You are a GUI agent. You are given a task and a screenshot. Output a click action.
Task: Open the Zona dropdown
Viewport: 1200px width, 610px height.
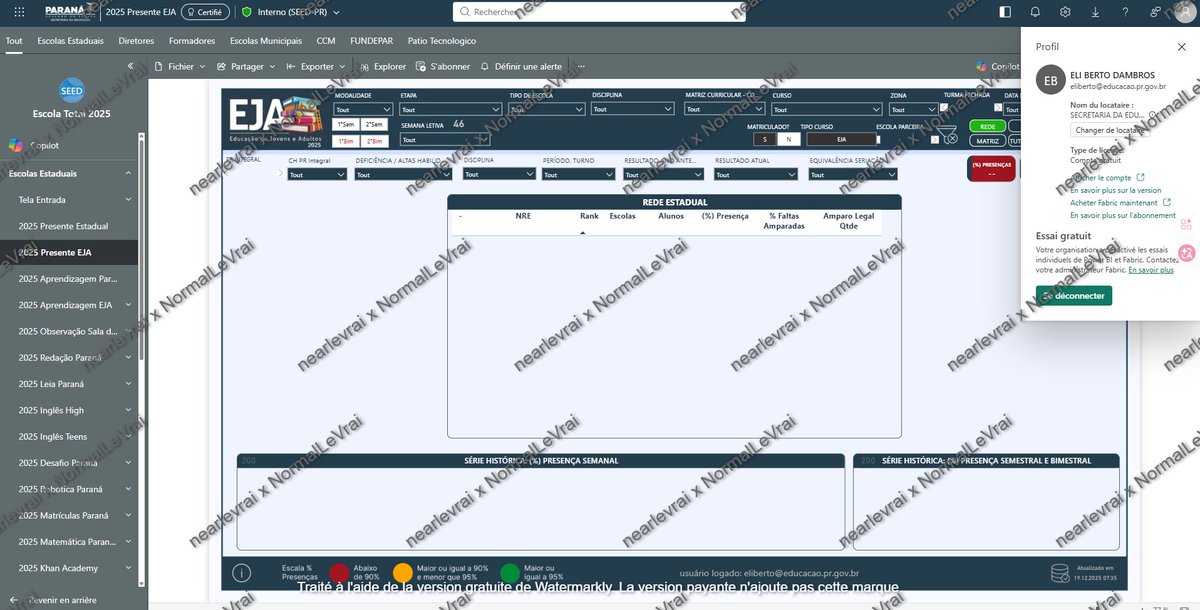click(912, 110)
